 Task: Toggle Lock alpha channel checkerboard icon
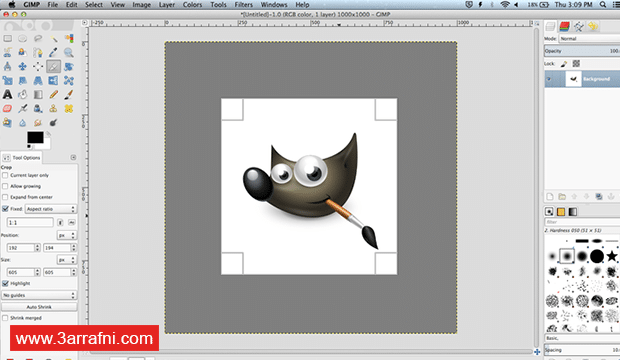click(x=576, y=64)
